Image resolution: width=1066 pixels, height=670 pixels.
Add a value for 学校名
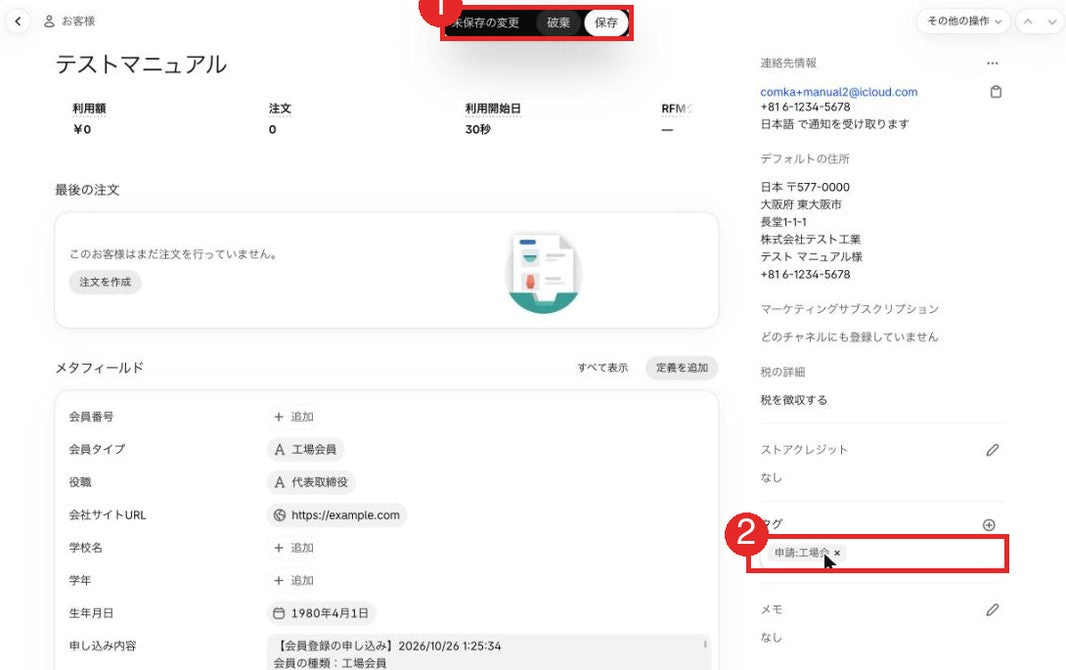[294, 548]
